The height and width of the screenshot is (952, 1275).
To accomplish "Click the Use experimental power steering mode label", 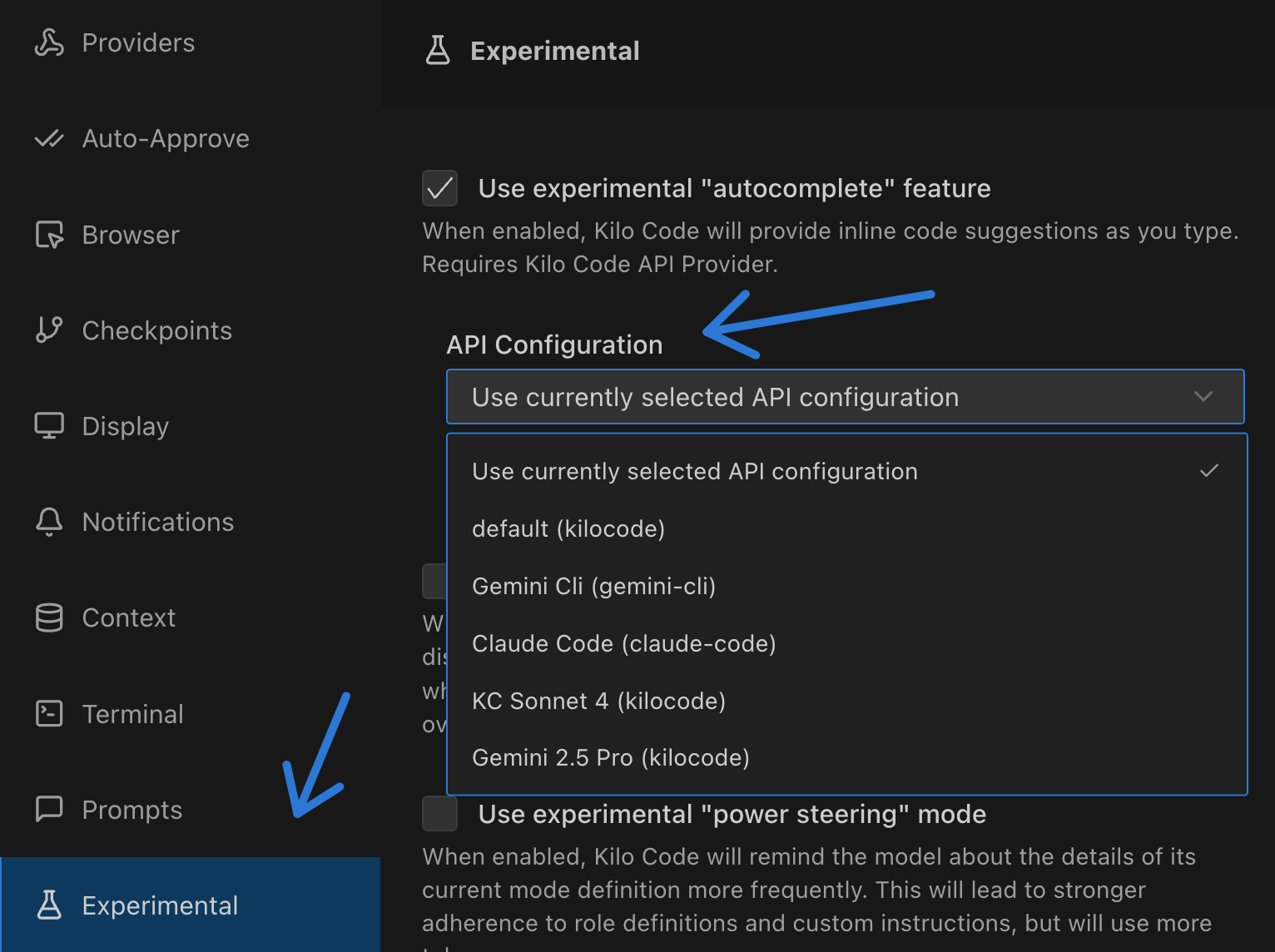I will 732,814.
